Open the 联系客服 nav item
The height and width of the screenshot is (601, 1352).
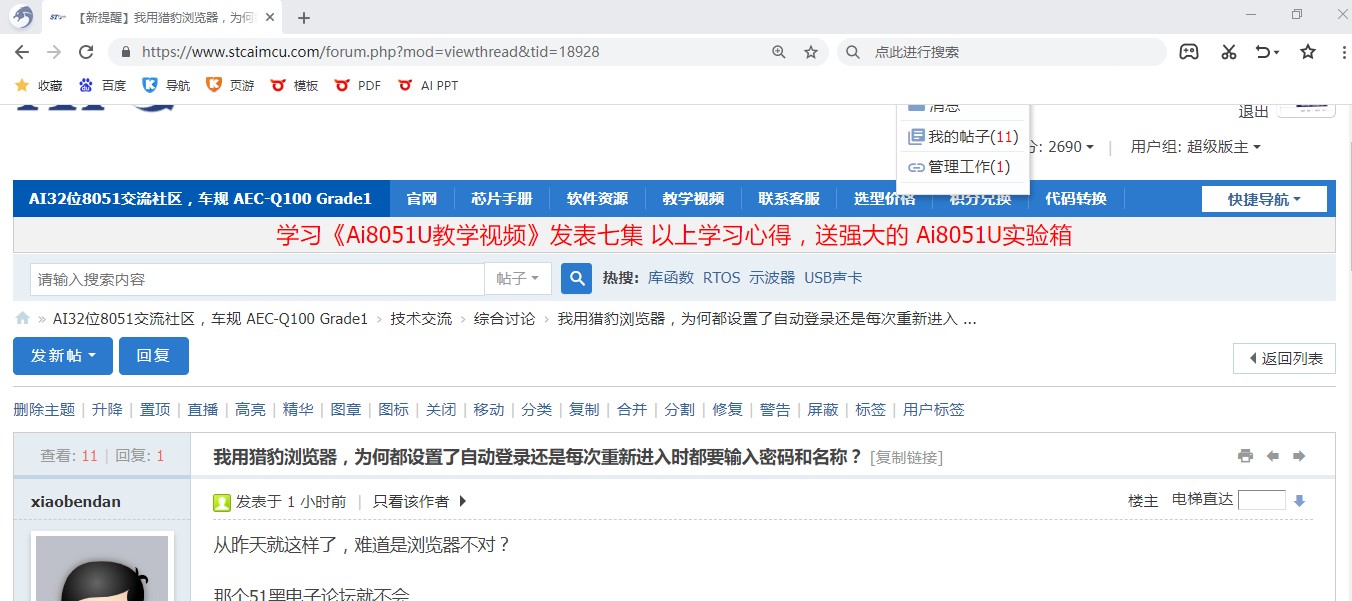pyautogui.click(x=789, y=199)
